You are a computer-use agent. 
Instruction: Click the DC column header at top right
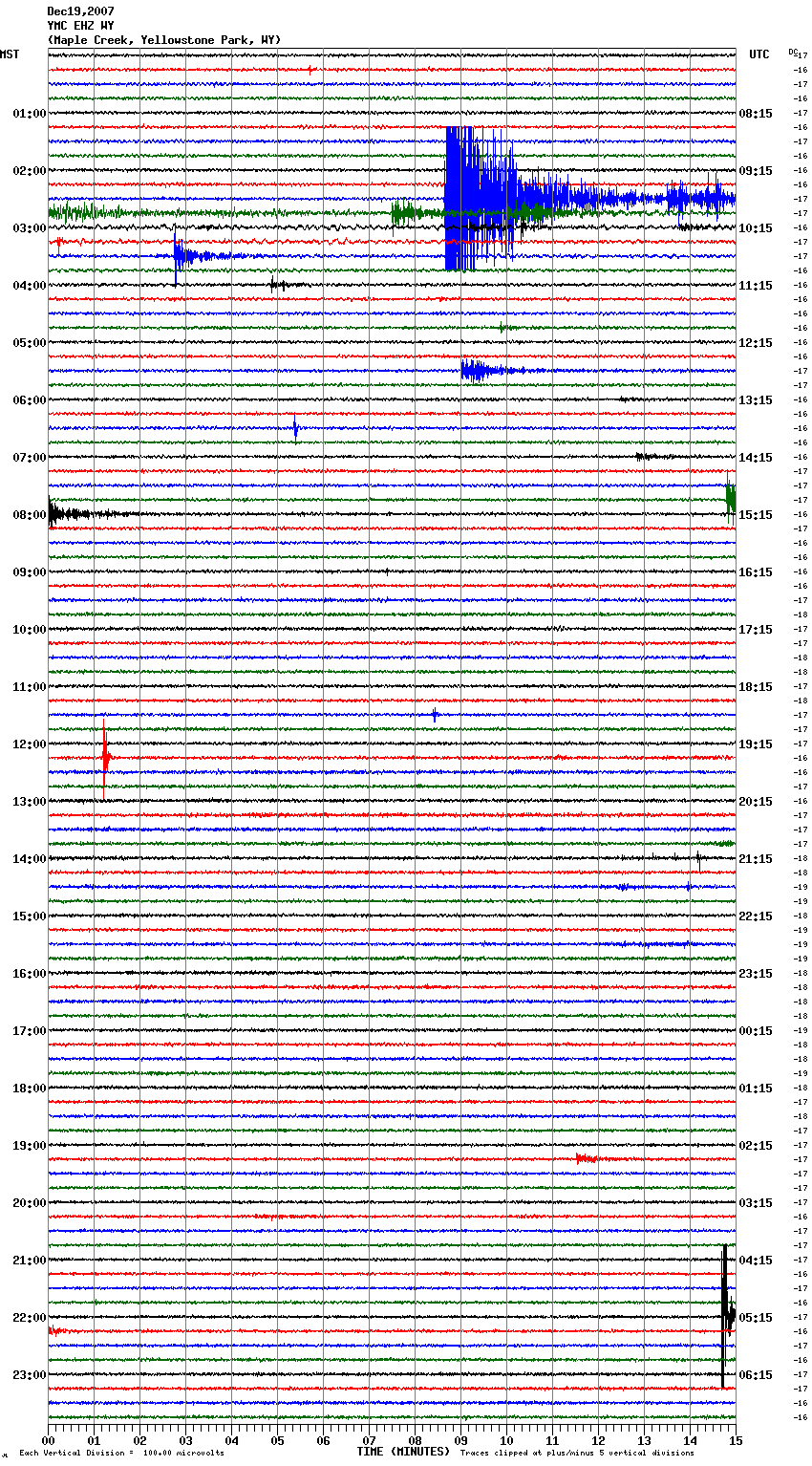click(793, 52)
